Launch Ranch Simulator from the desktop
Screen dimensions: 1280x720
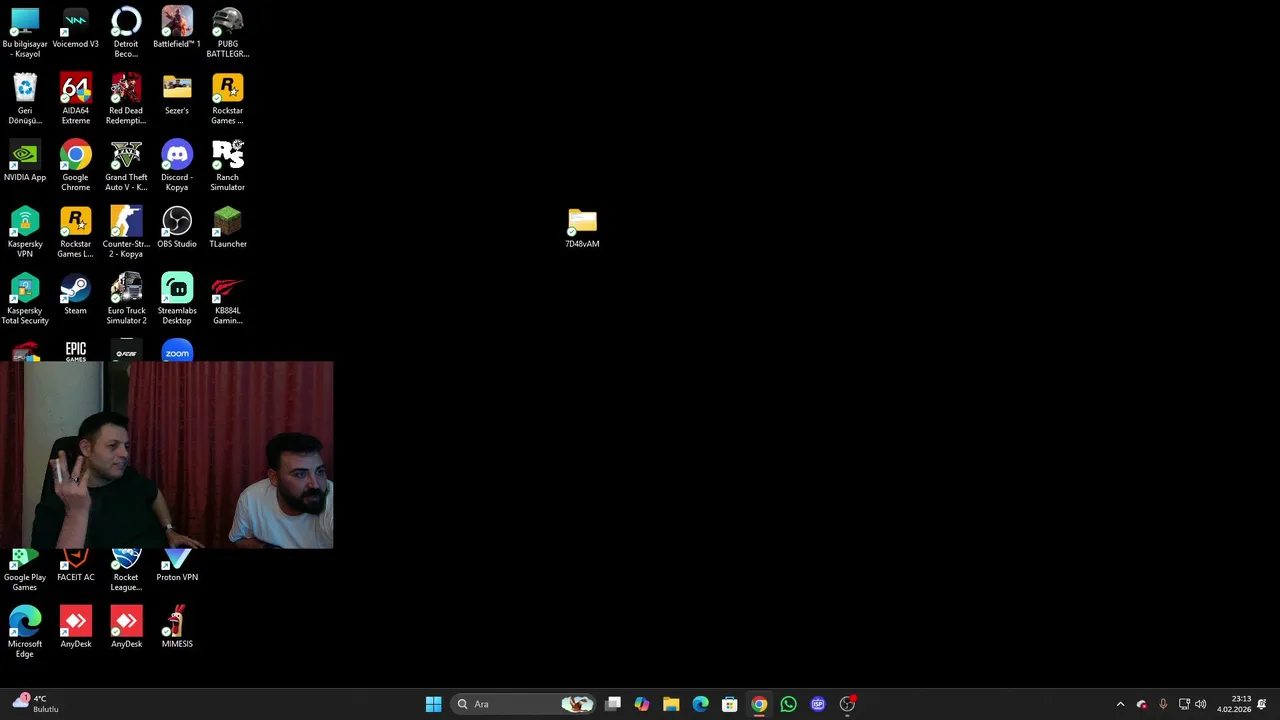coord(228,165)
